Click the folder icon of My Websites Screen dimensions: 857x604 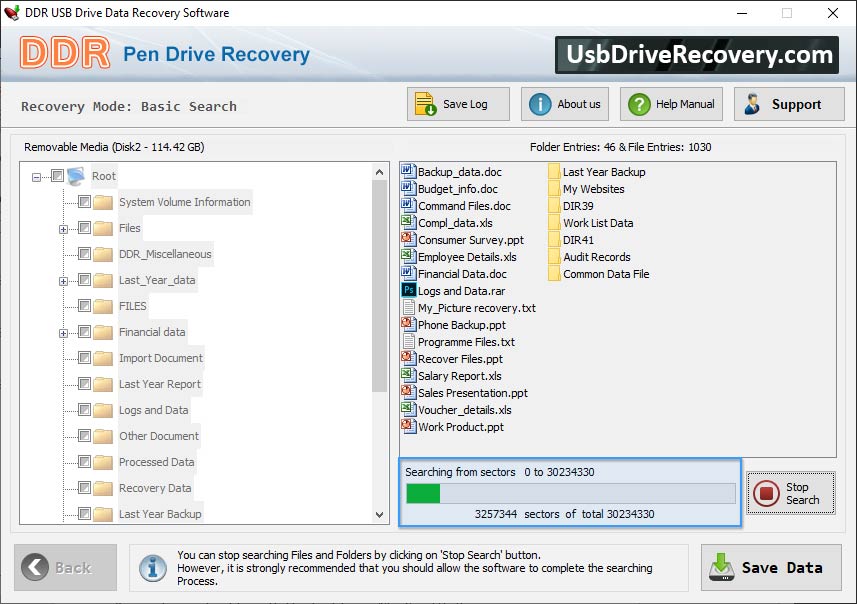point(554,189)
